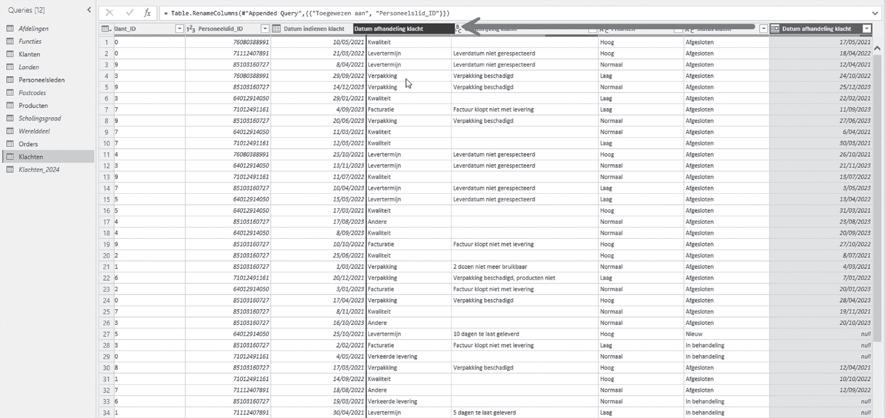Collapse the Queries pane with the chevron
Viewport: 886px width, 418px height.
pos(89,10)
